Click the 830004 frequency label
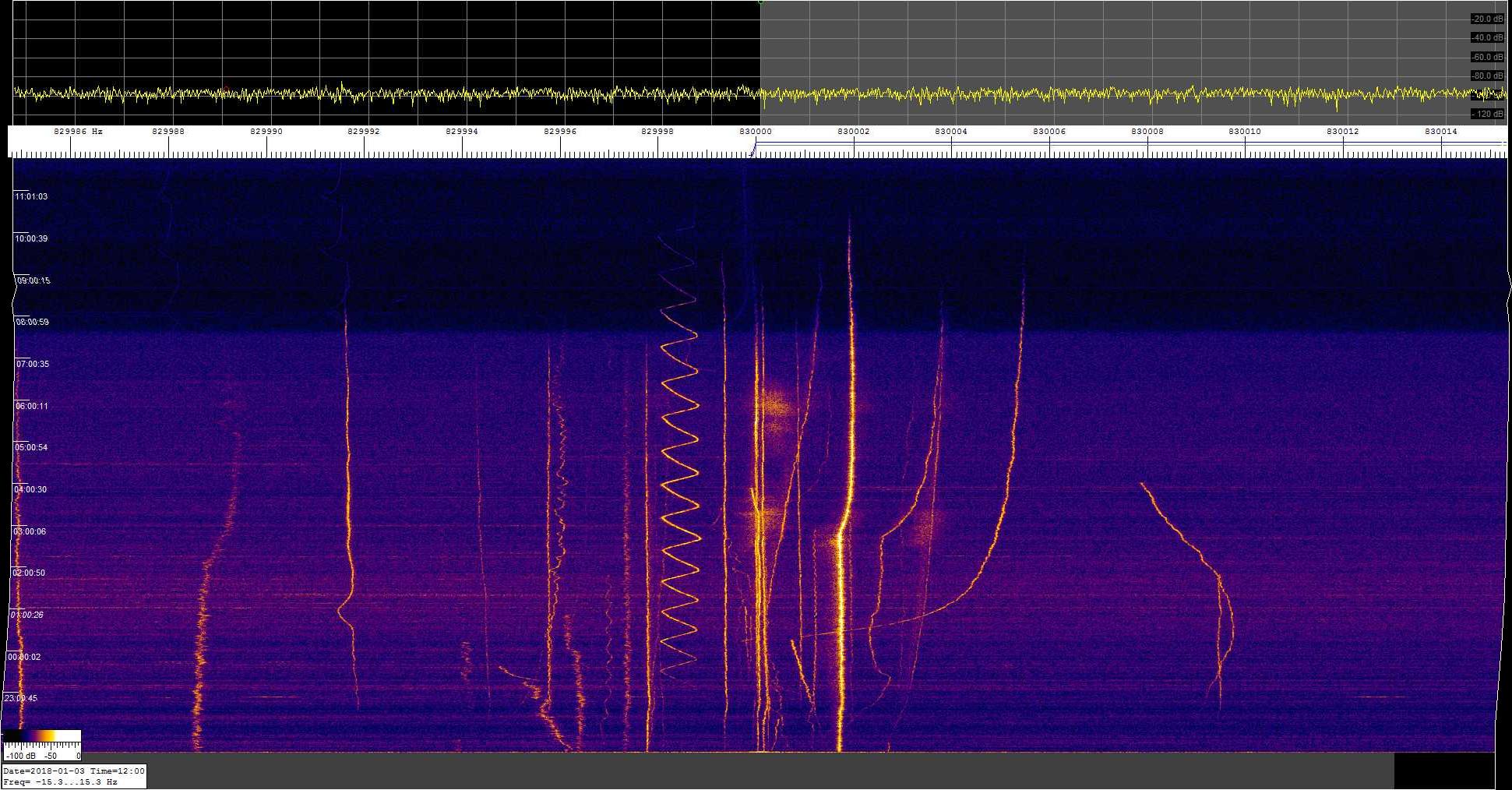 [x=951, y=132]
